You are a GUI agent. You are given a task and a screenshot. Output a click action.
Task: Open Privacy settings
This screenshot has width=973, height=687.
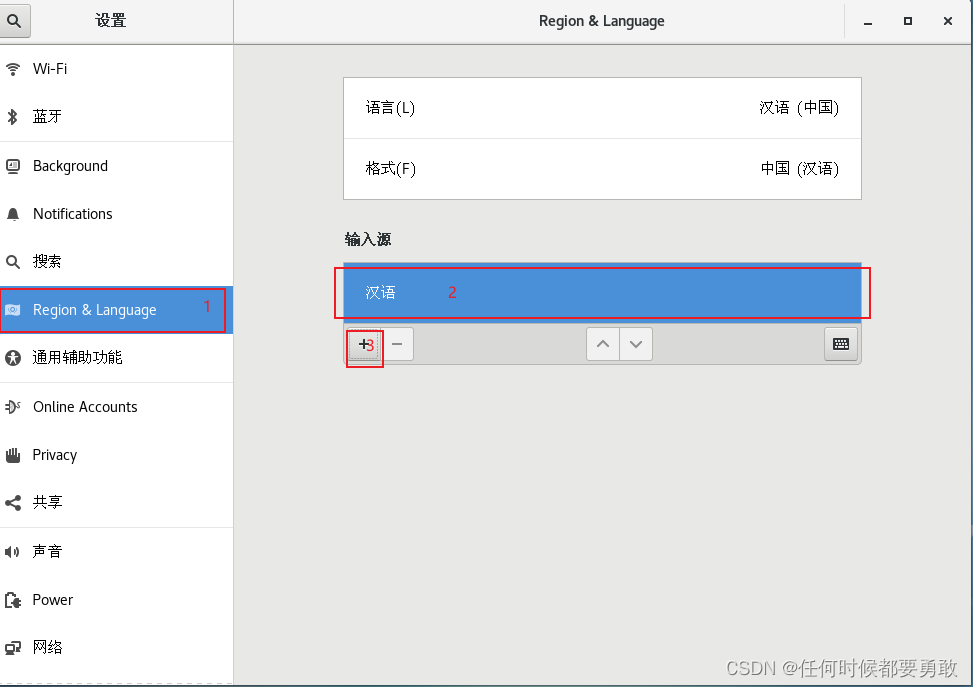point(117,455)
